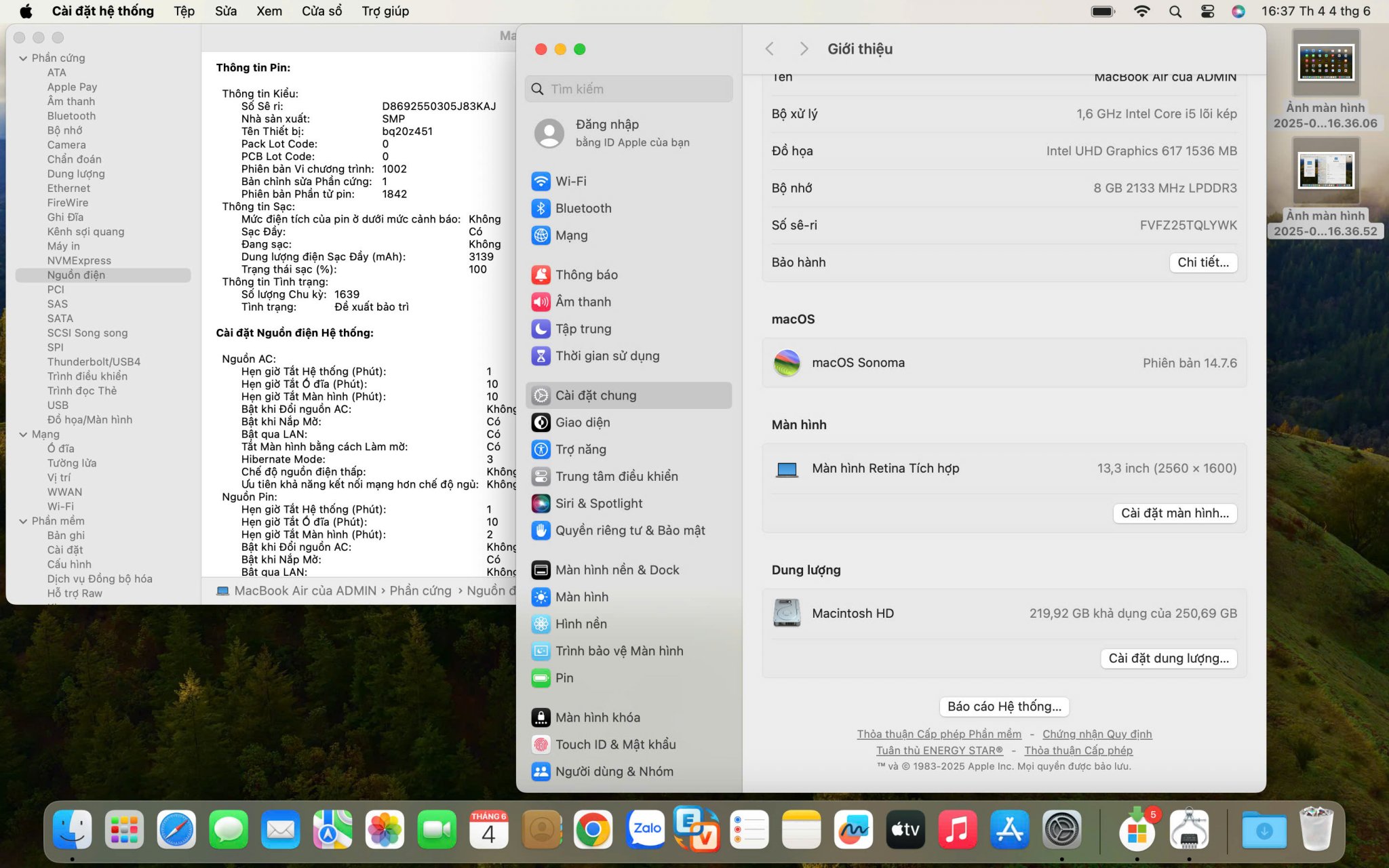The height and width of the screenshot is (868, 1389).
Task: Click the macOS Sonoma version row
Action: 1004,363
